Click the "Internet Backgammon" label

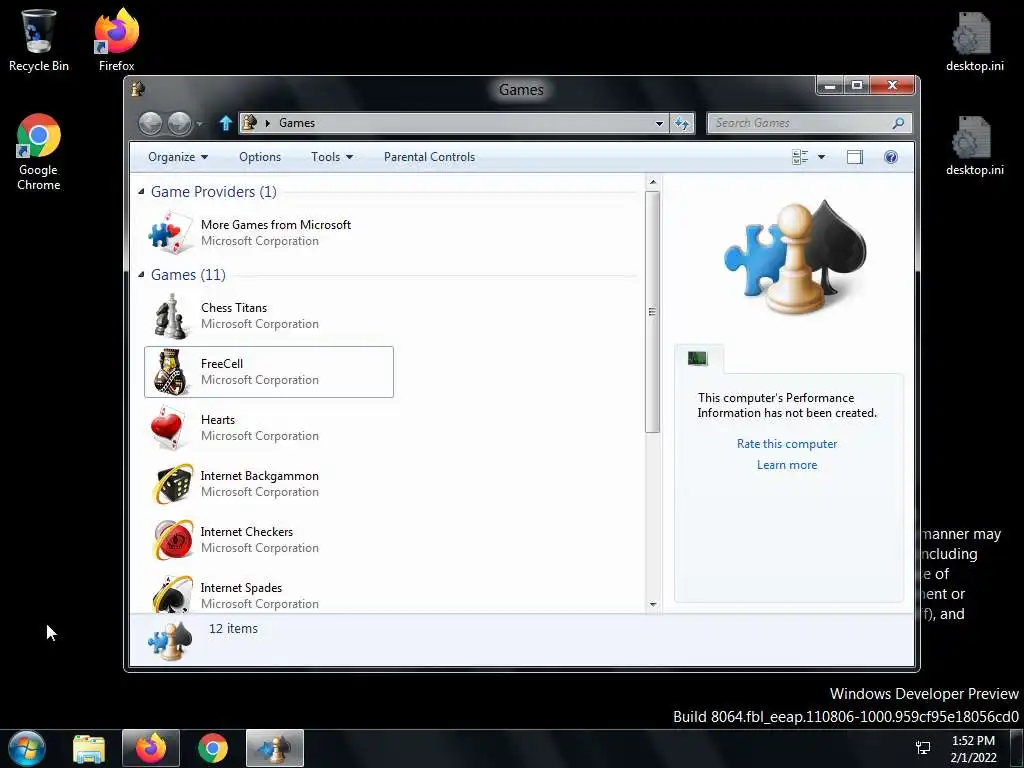click(259, 475)
